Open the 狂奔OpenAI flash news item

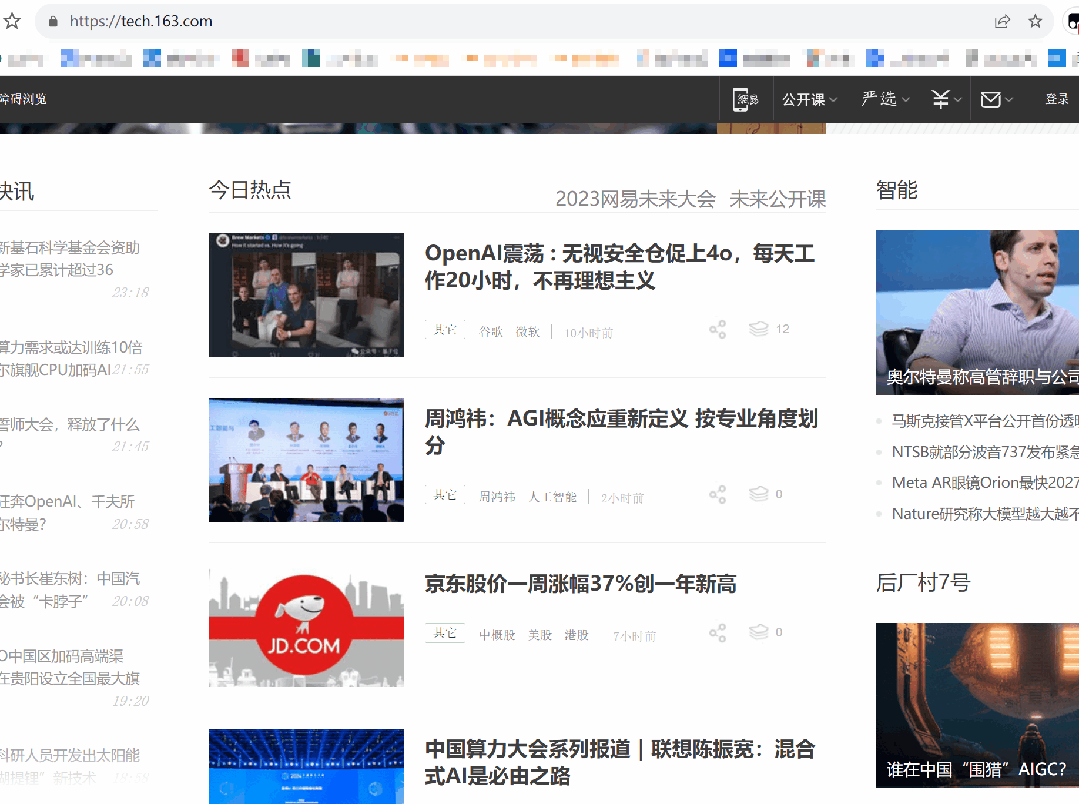[x=67, y=512]
